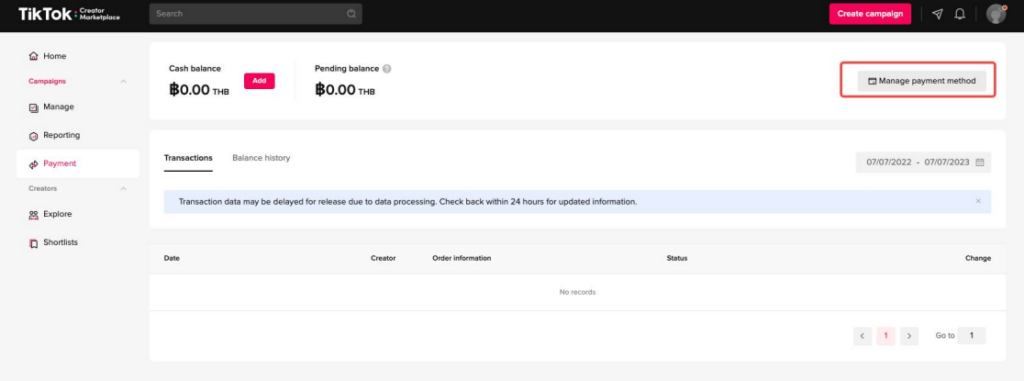Dismiss the transaction data delay notice
Viewport: 1024px width, 381px height.
(x=978, y=201)
